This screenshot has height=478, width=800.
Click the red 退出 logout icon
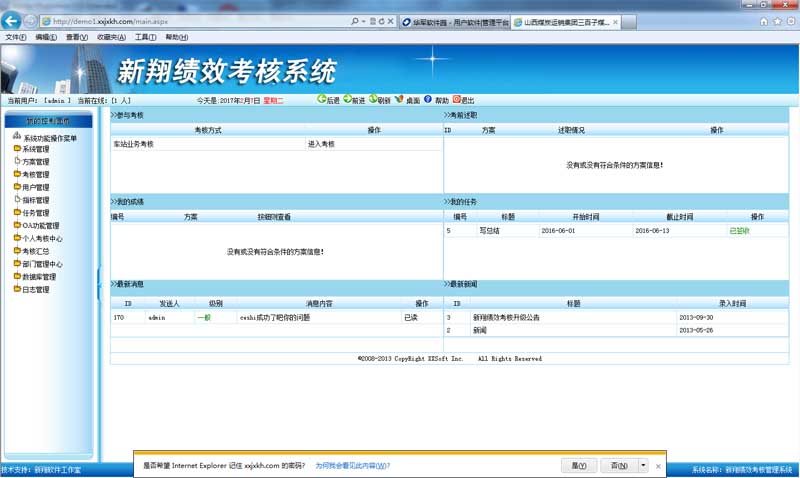tap(457, 100)
